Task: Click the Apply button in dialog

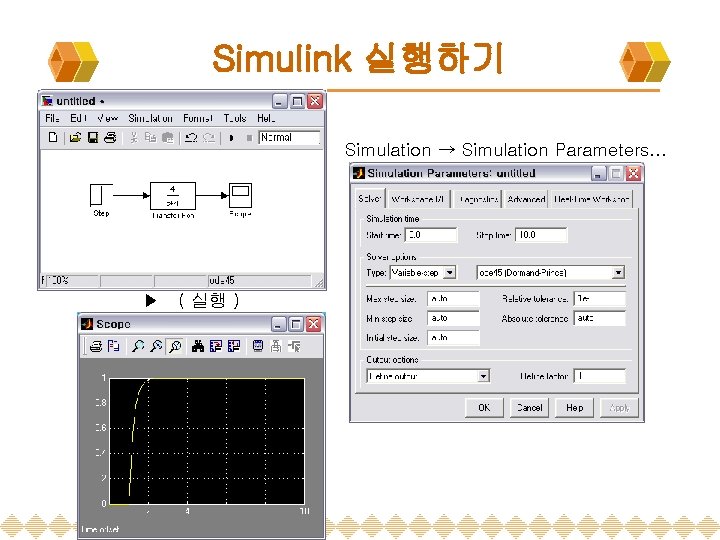Action: [x=619, y=408]
